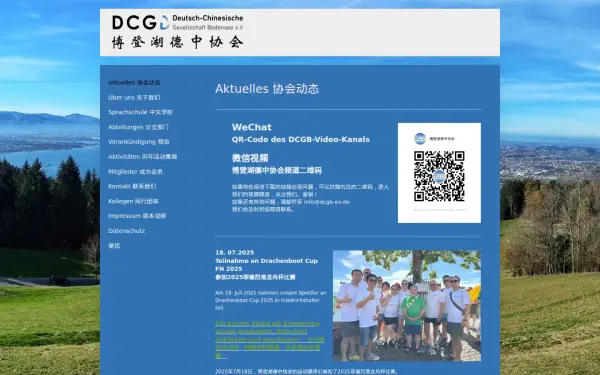Click the 18. 07.2025 date text

(x=235, y=253)
